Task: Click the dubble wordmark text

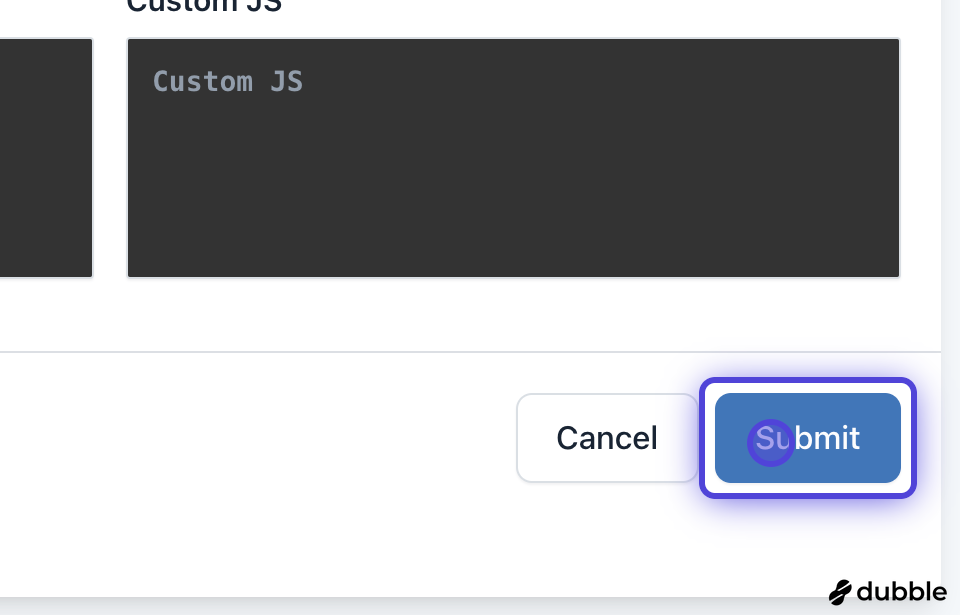Action: point(900,591)
